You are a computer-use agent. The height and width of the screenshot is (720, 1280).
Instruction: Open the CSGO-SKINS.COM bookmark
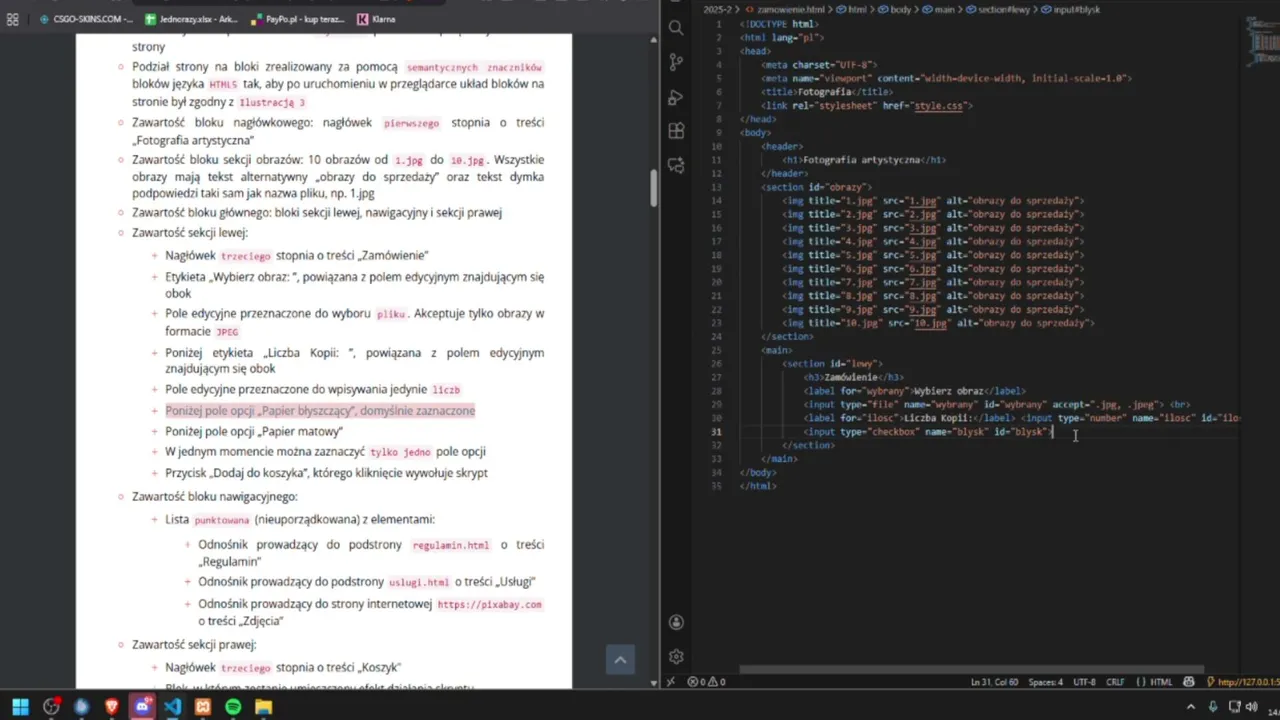pos(86,19)
